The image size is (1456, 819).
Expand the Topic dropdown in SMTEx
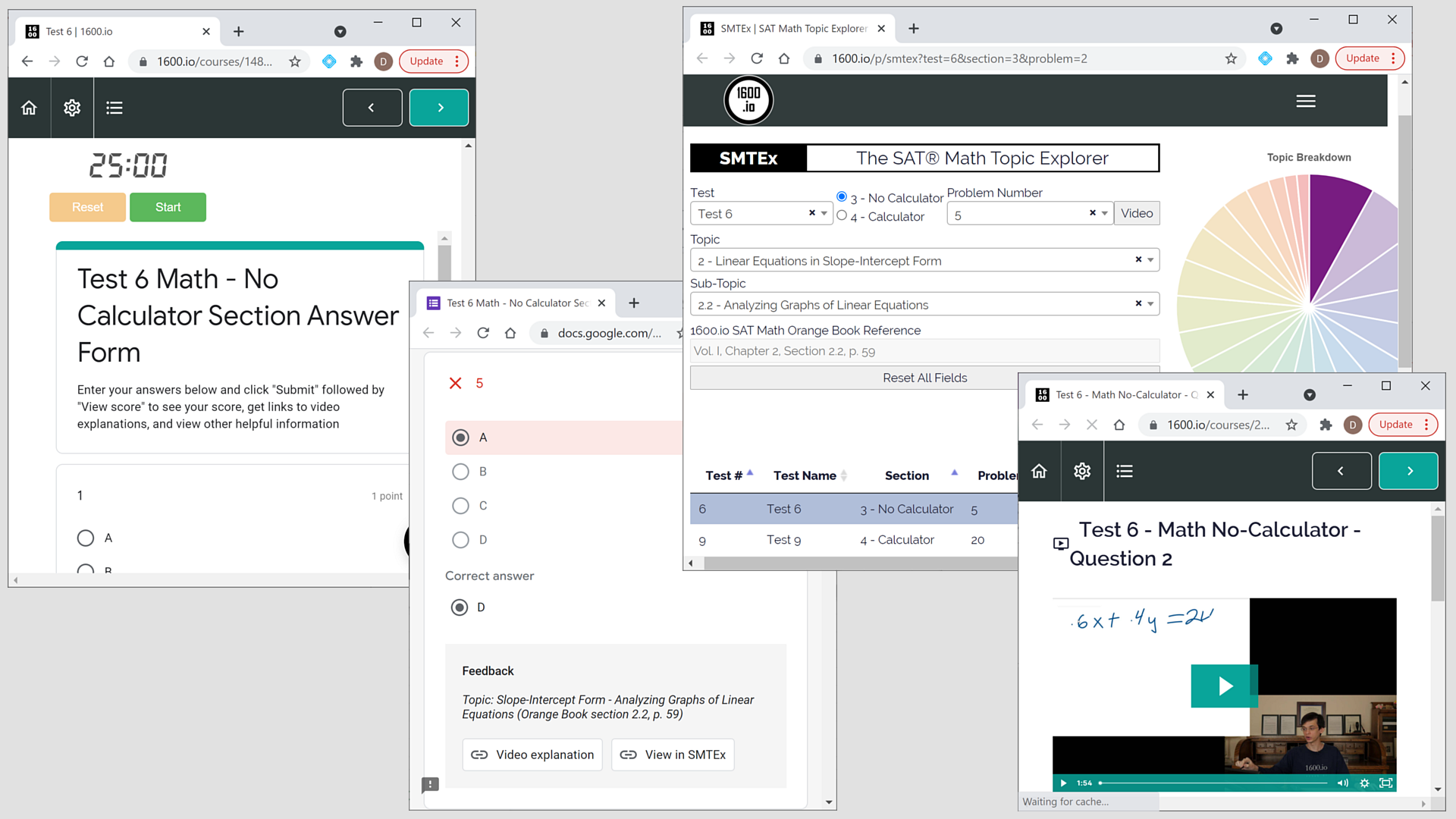[x=1150, y=260]
